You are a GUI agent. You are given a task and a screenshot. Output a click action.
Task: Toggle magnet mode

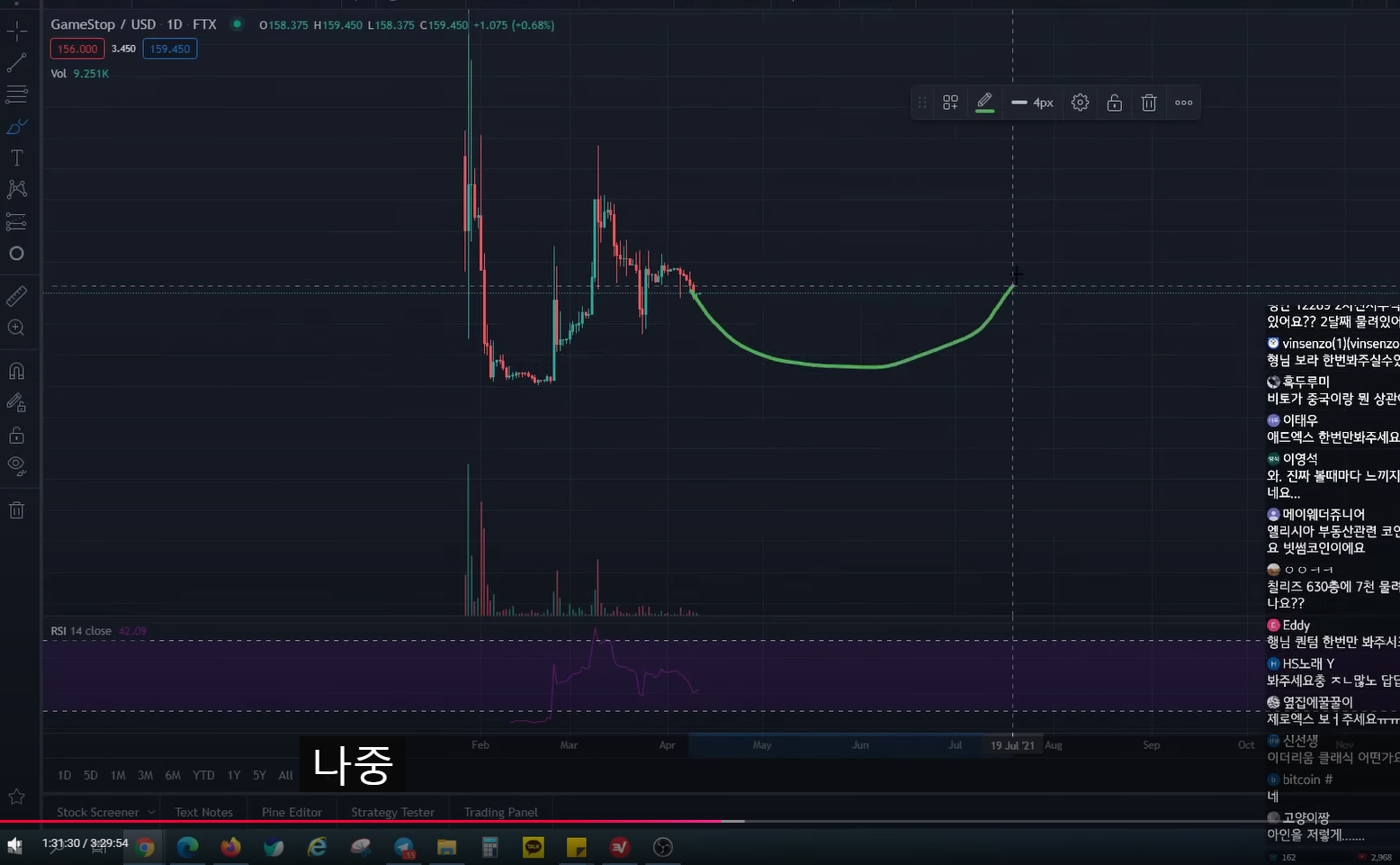click(16, 371)
